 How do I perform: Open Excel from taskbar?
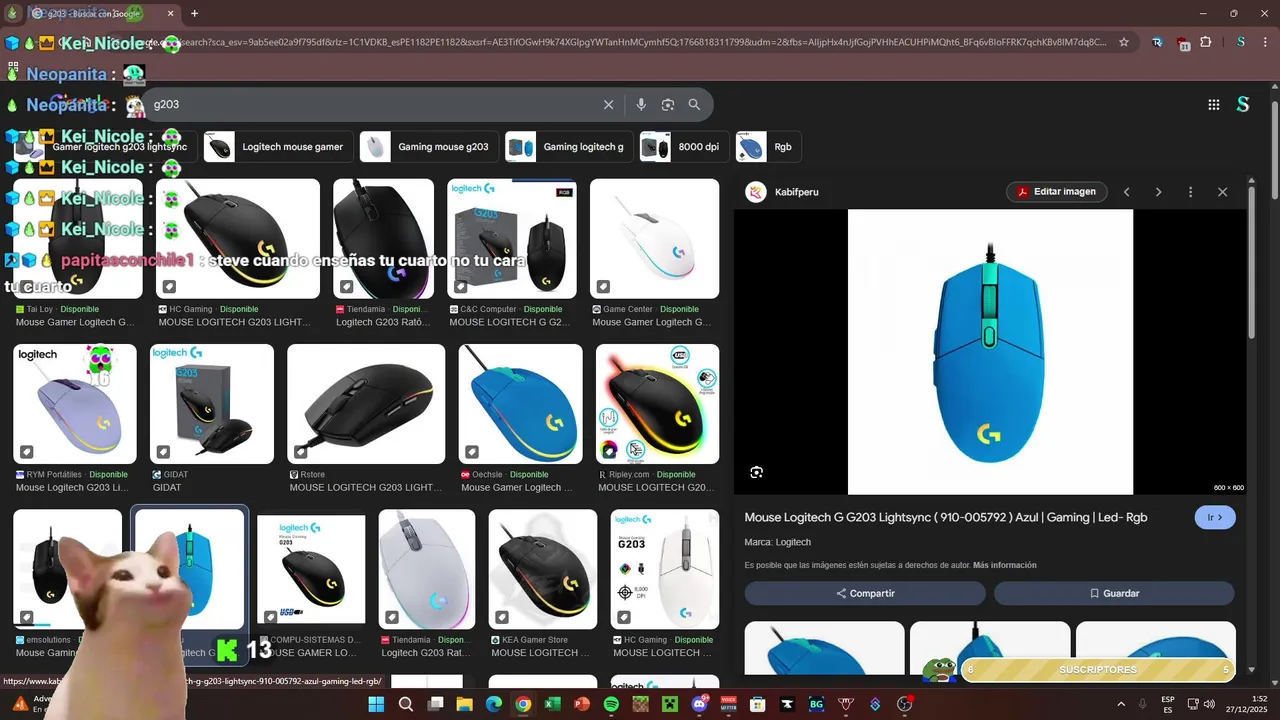[552, 704]
